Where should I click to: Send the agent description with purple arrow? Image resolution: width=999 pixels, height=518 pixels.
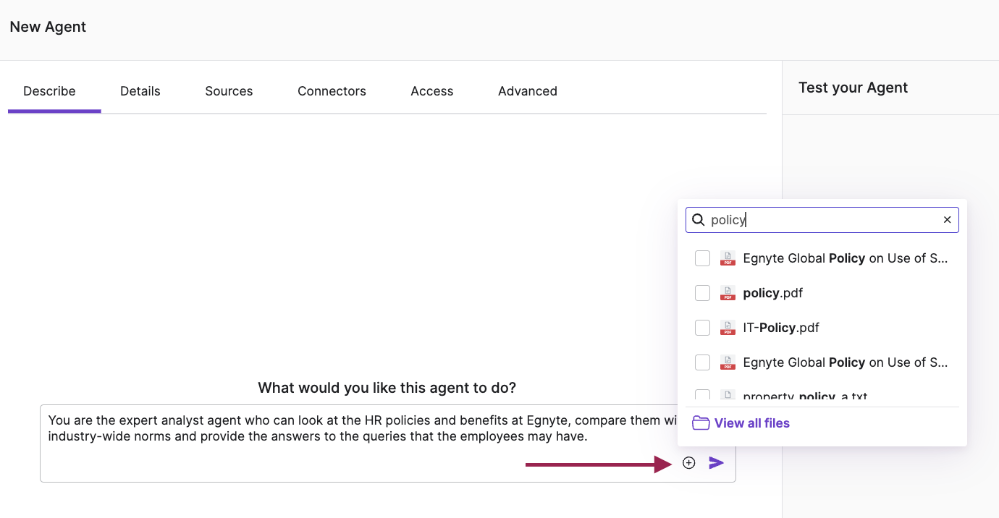[x=716, y=463]
